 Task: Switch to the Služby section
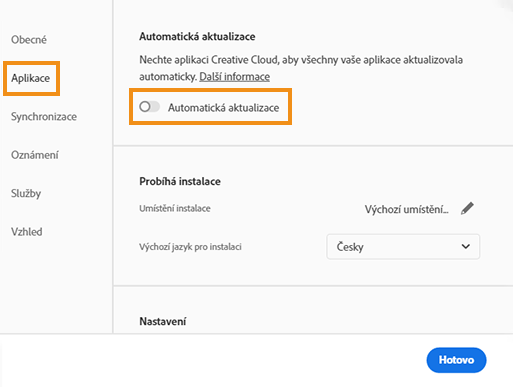tap(26, 193)
